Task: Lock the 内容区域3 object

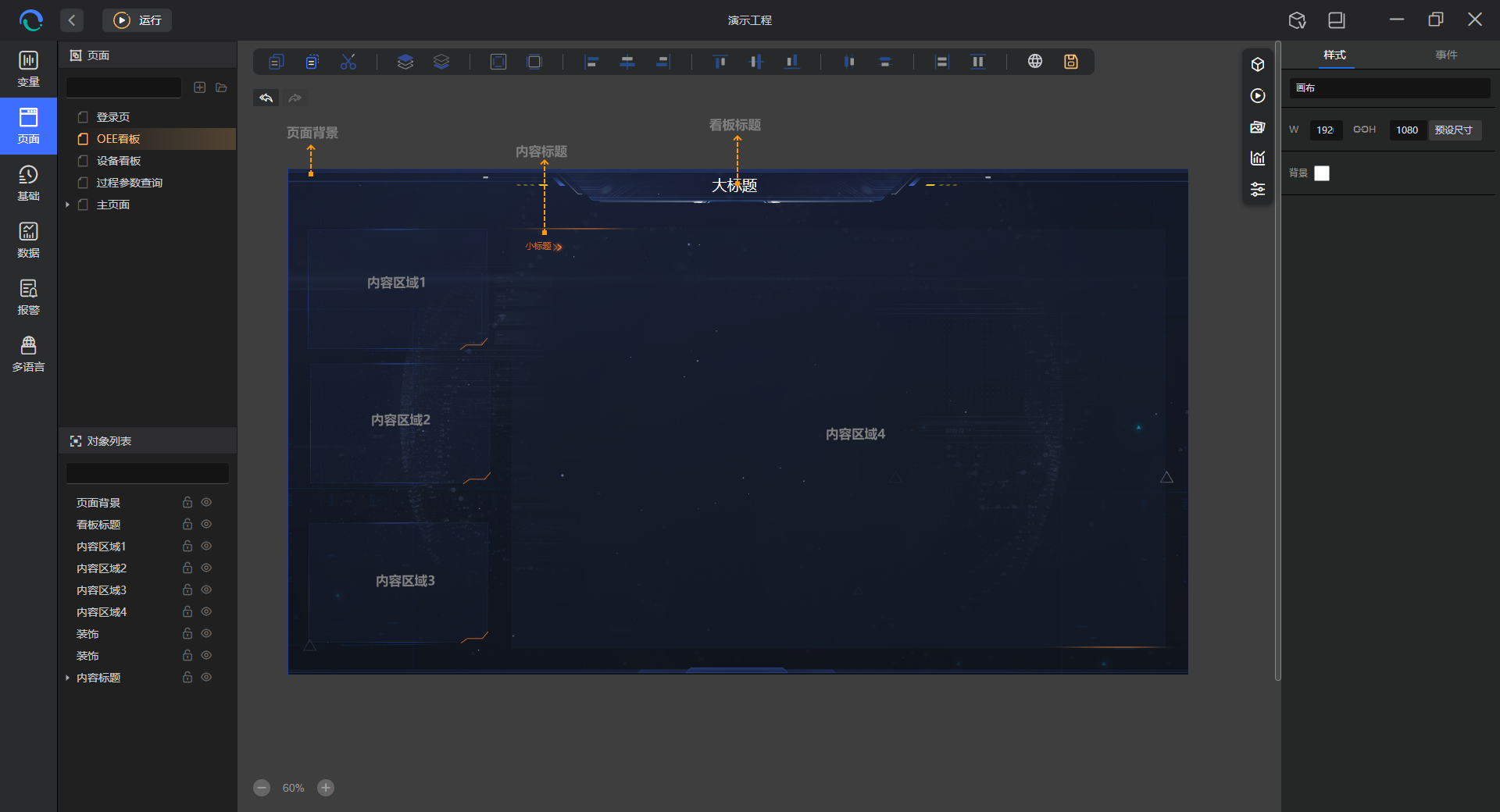Action: coord(187,589)
